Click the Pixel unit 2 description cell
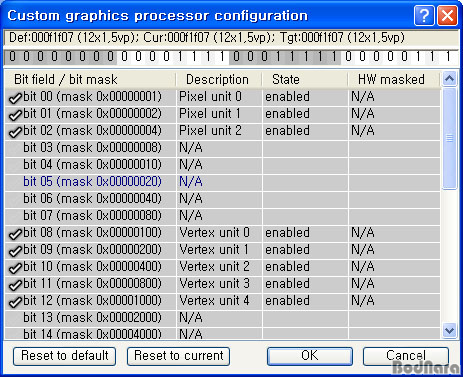Image resolution: width=463 pixels, height=377 pixels. [219, 131]
